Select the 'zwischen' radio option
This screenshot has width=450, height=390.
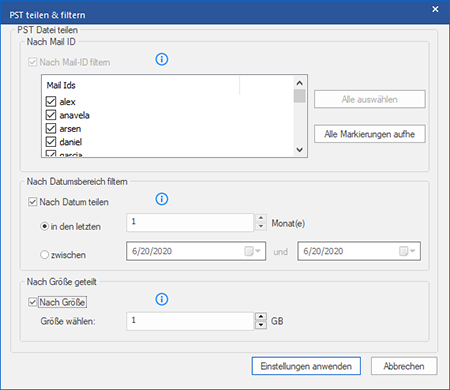(44, 255)
